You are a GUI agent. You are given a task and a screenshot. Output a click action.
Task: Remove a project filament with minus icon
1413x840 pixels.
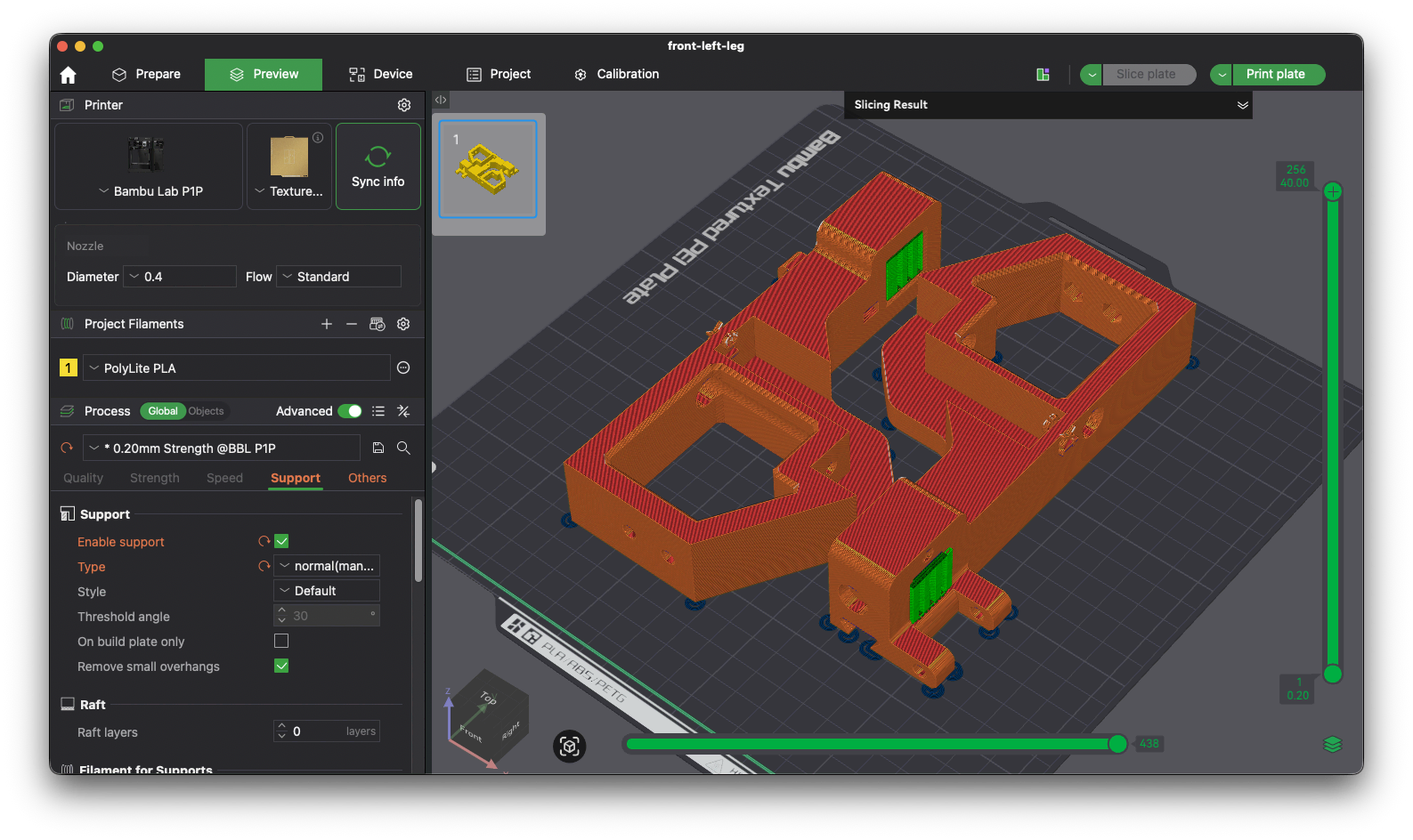pyautogui.click(x=352, y=324)
